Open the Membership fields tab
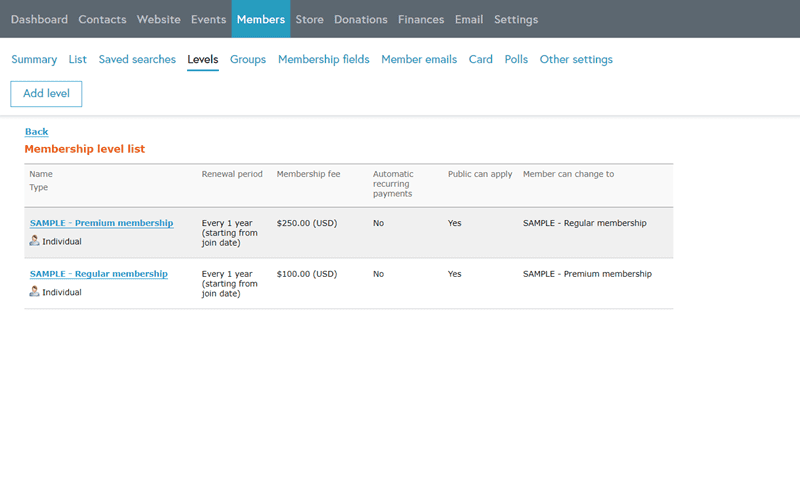This screenshot has width=800, height=489. point(323,59)
